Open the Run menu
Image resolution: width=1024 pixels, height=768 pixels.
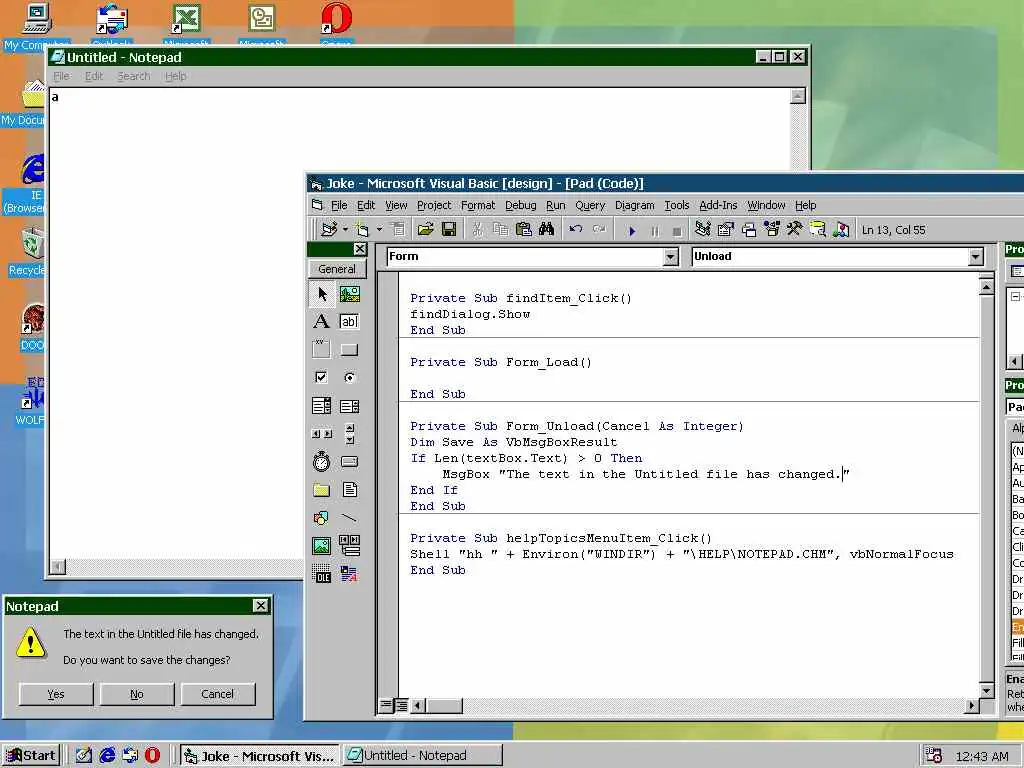click(x=556, y=205)
